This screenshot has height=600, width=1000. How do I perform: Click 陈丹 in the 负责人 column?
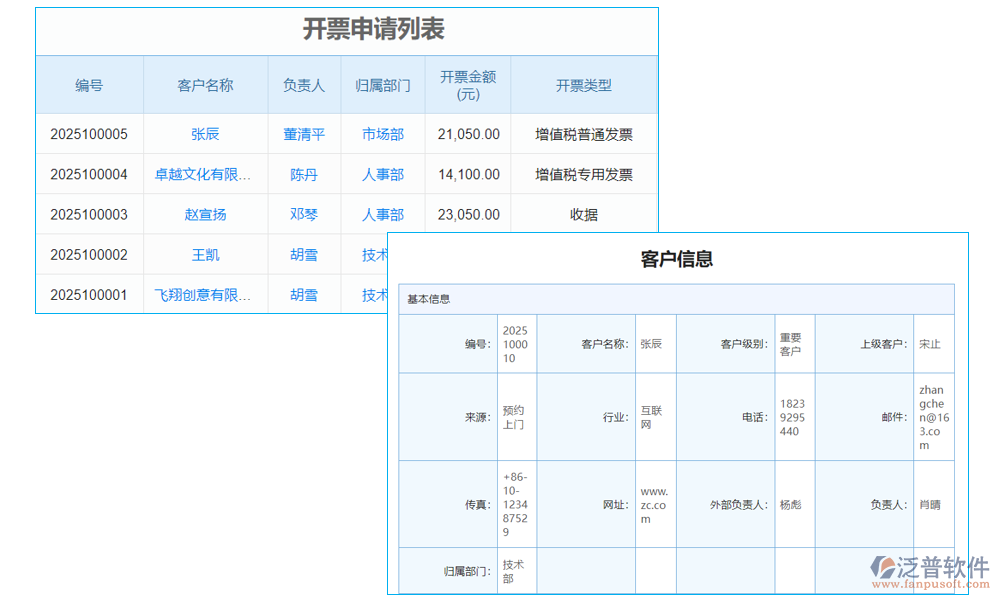coord(304,174)
